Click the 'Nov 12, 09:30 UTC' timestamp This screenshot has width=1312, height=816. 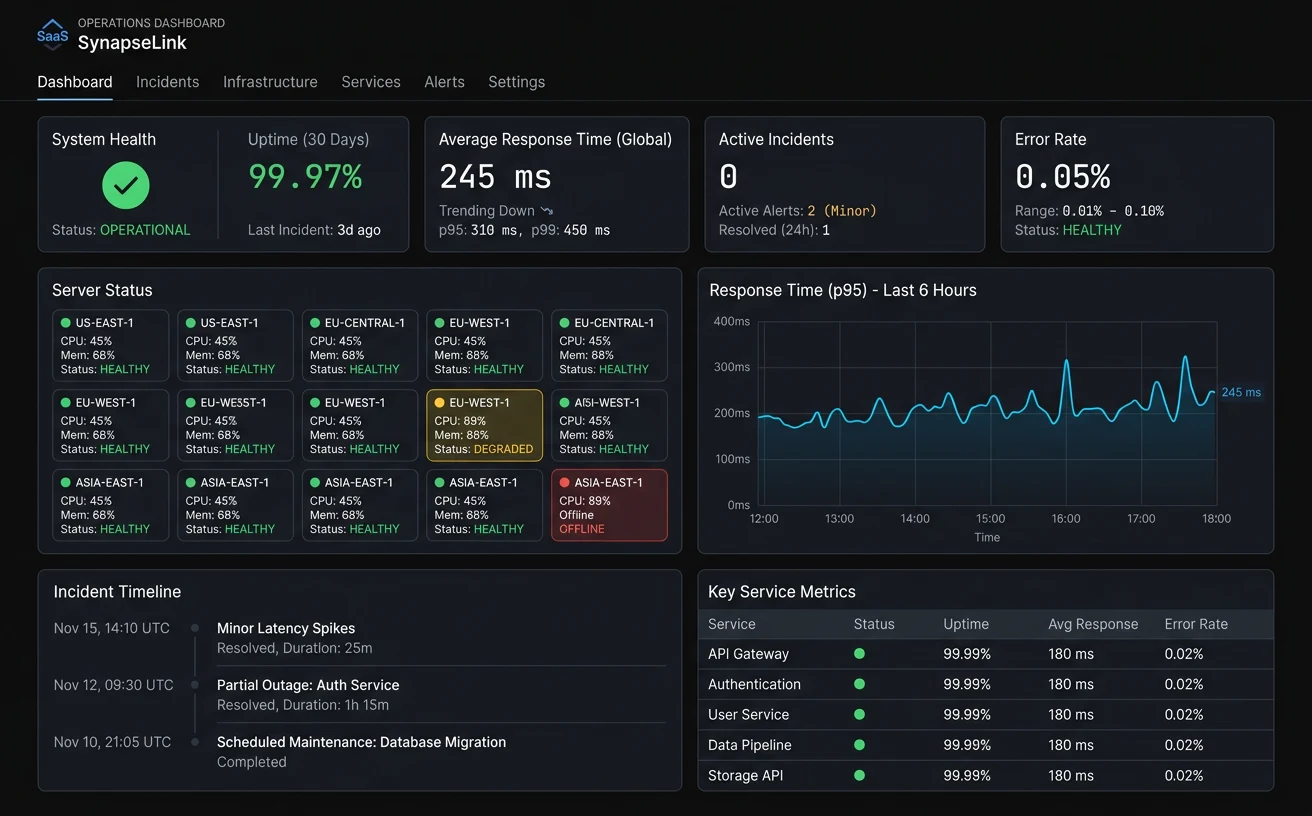(114, 685)
